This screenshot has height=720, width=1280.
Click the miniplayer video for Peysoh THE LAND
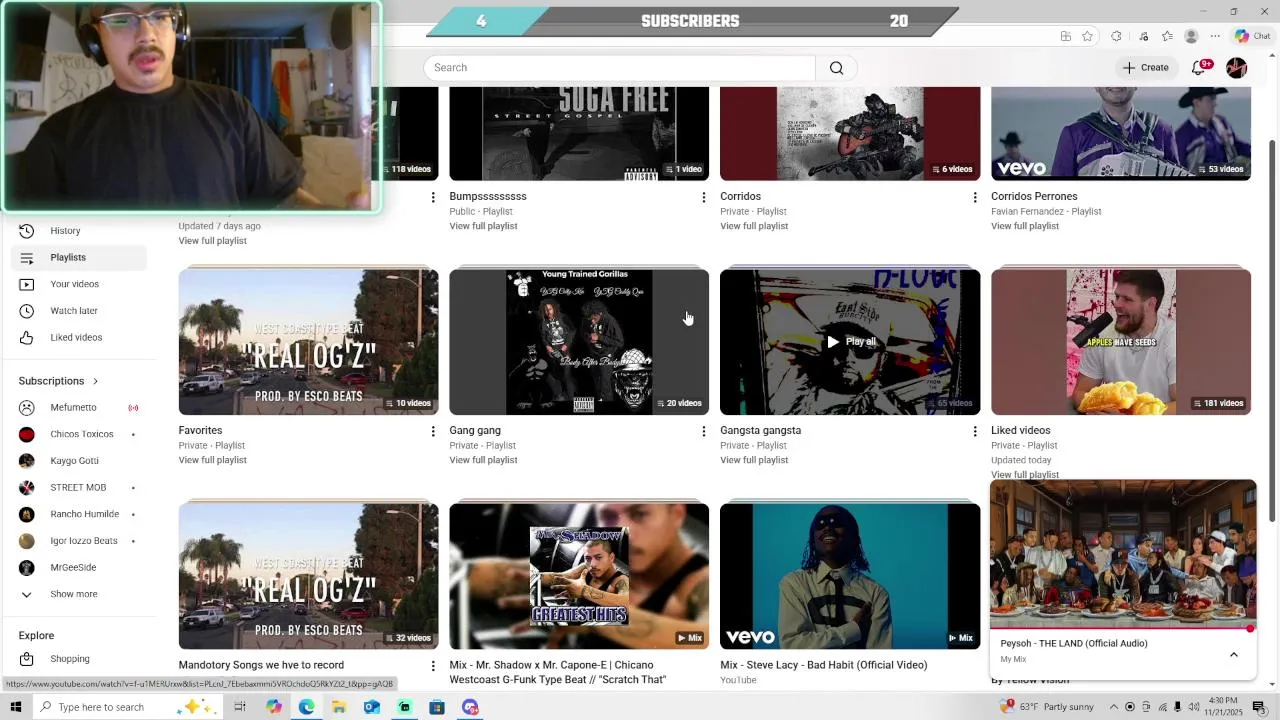(1123, 554)
